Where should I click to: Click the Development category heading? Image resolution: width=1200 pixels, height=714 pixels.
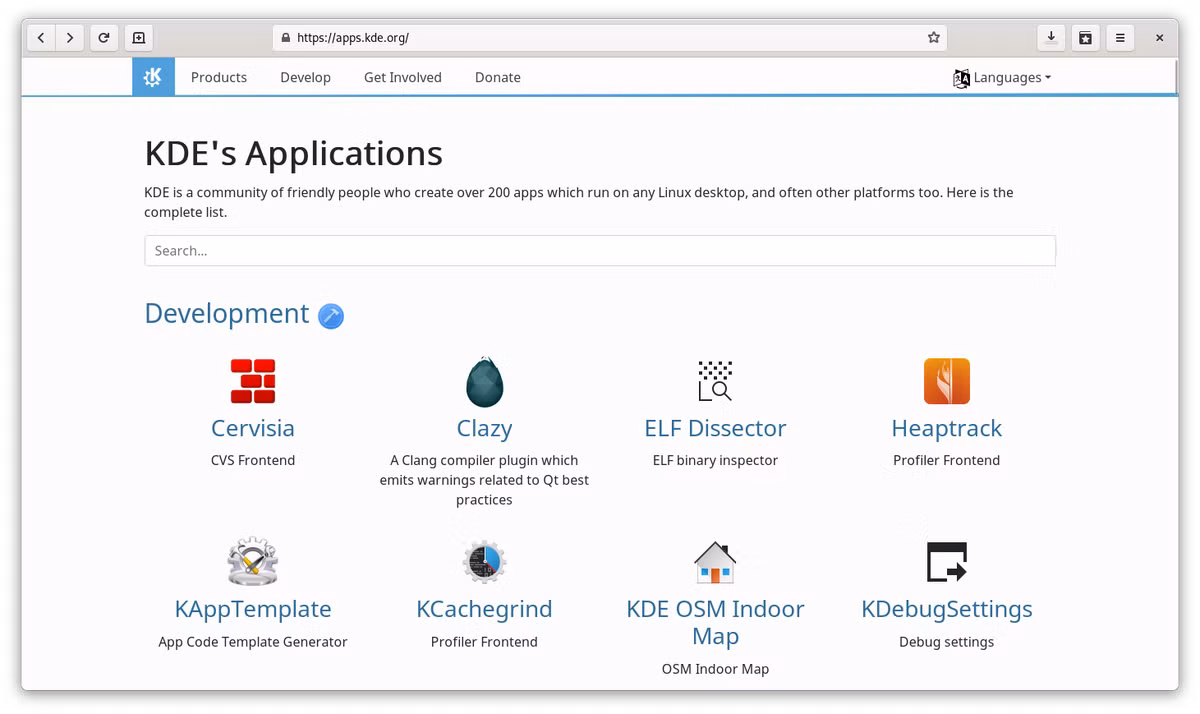(x=227, y=313)
